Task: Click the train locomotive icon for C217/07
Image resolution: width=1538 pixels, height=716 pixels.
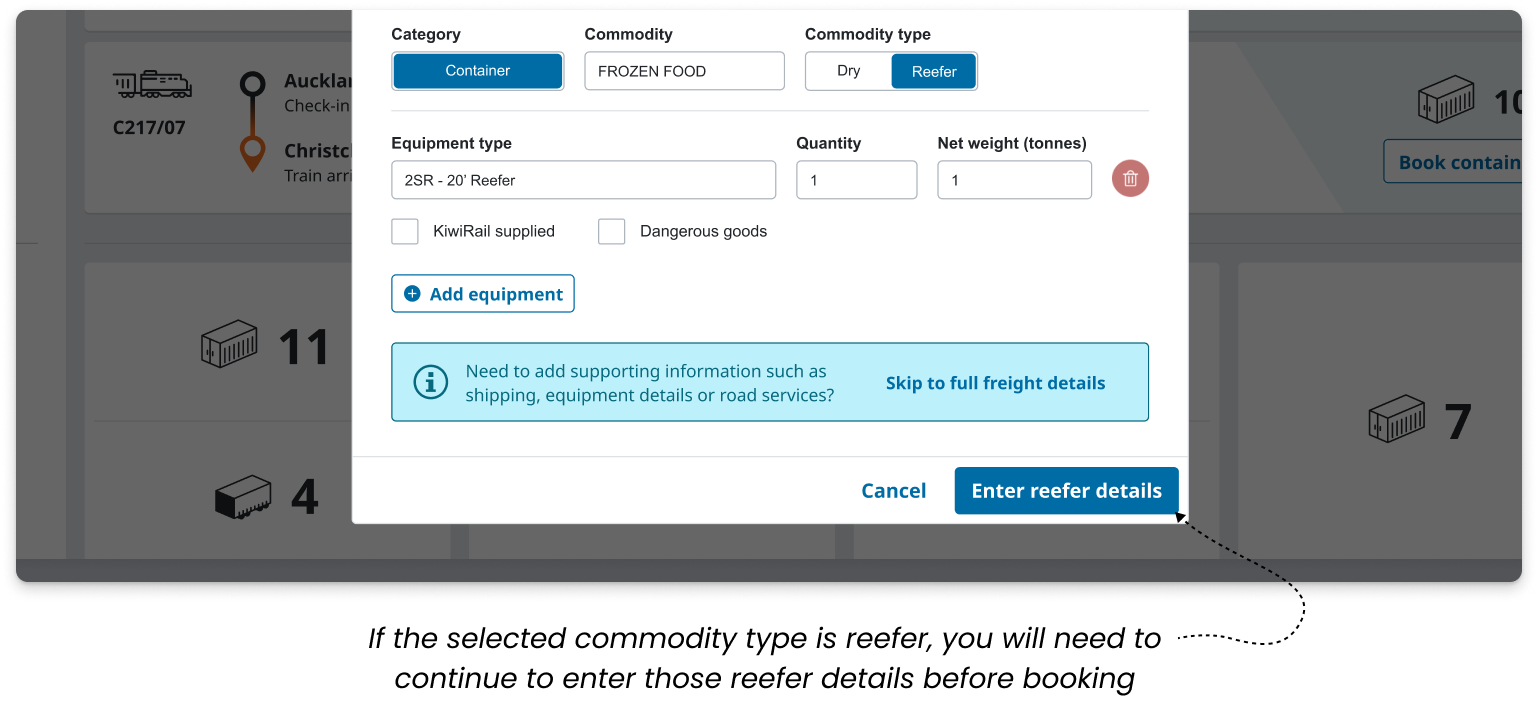Action: (152, 84)
